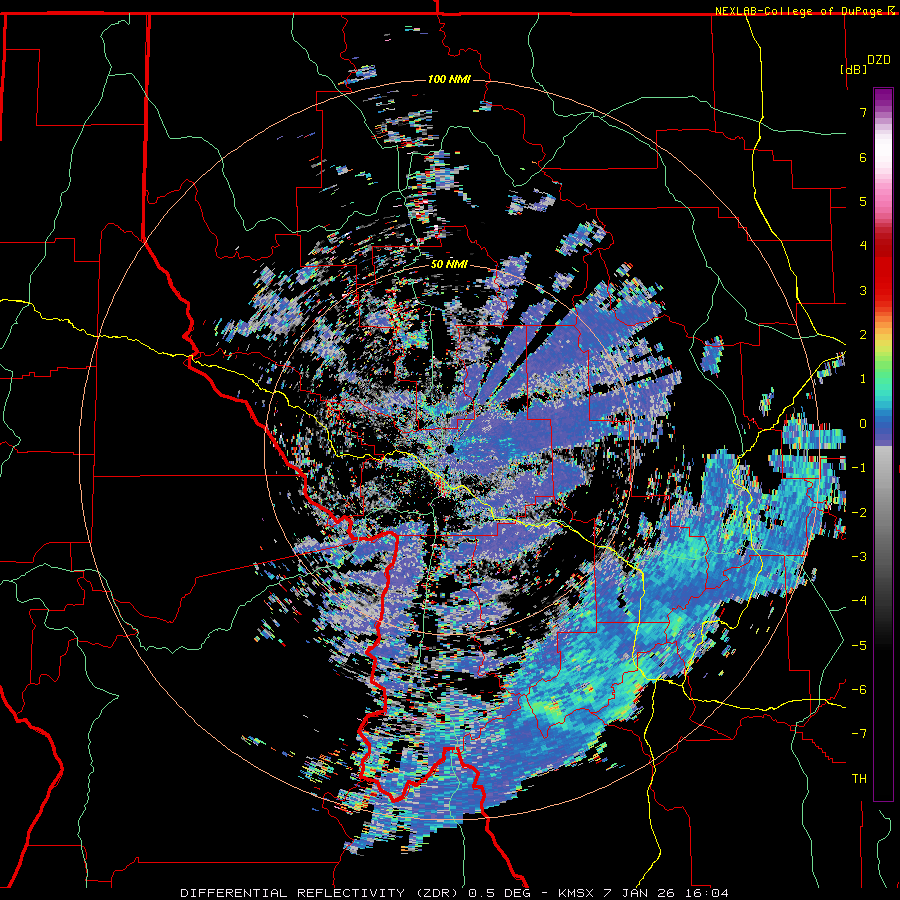Click the -3 value on the color scale

pos(859,557)
